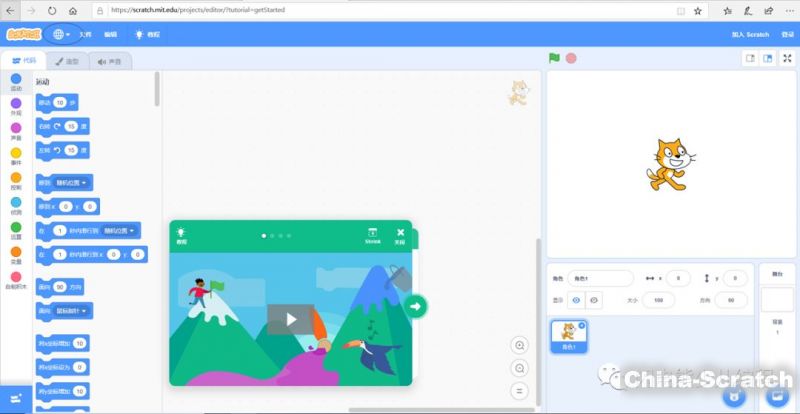Open the add extension button at bottom left
800x414 pixels.
tap(15, 399)
